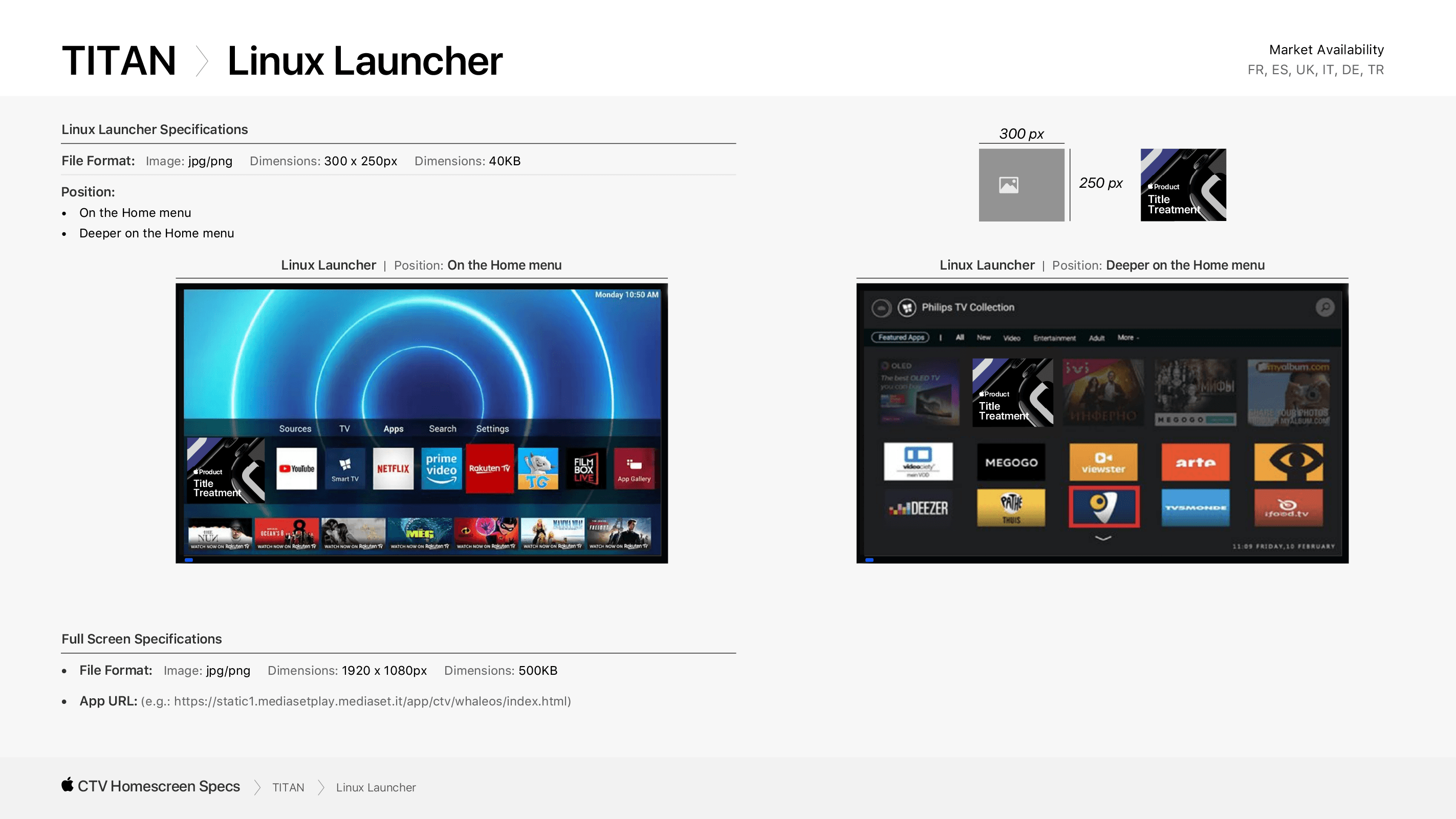Select the FilmBox Live tile
The height and width of the screenshot is (819, 1456).
coord(585,468)
